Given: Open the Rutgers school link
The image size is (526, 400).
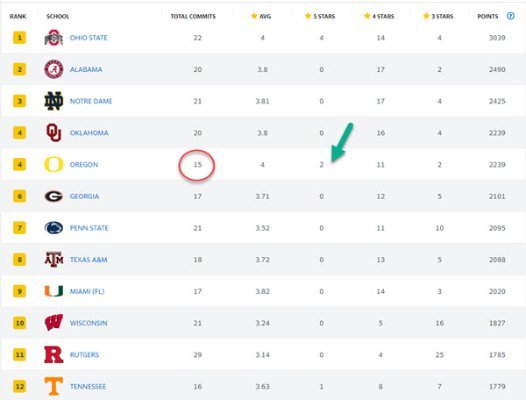Looking at the screenshot, I should pos(84,355).
